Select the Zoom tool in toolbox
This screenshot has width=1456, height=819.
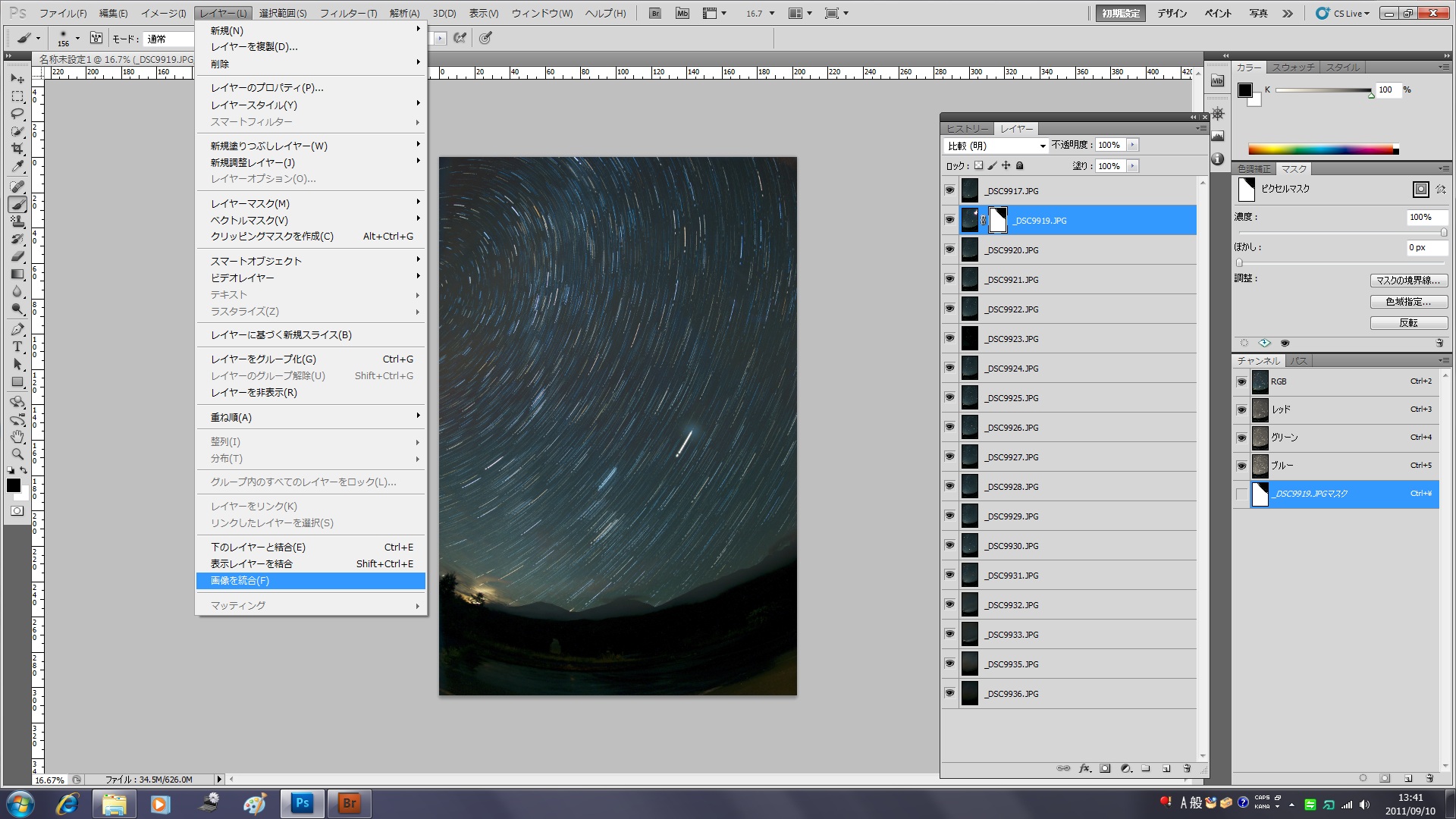click(x=17, y=454)
